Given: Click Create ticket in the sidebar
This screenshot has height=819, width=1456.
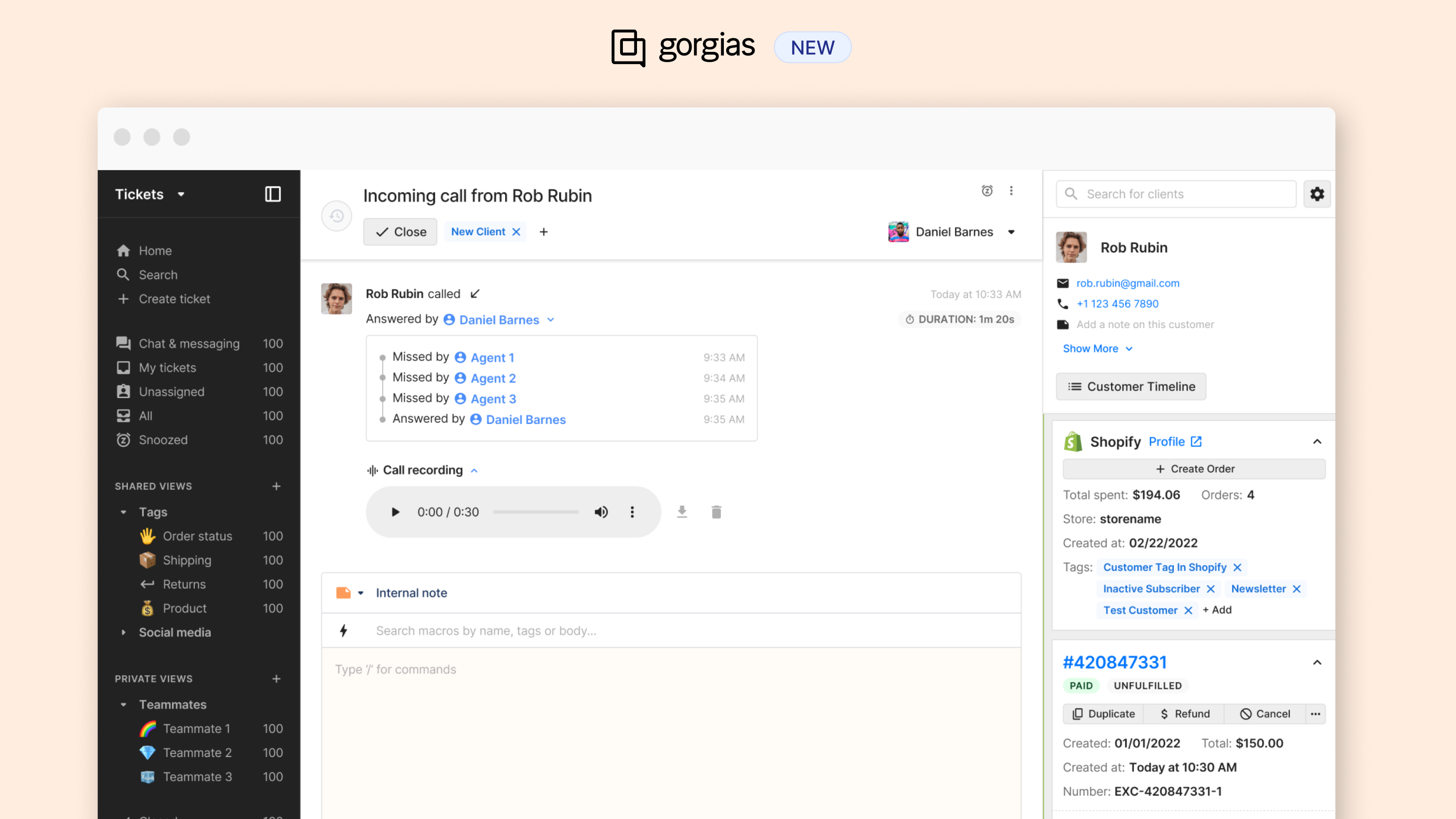Looking at the screenshot, I should click(174, 298).
